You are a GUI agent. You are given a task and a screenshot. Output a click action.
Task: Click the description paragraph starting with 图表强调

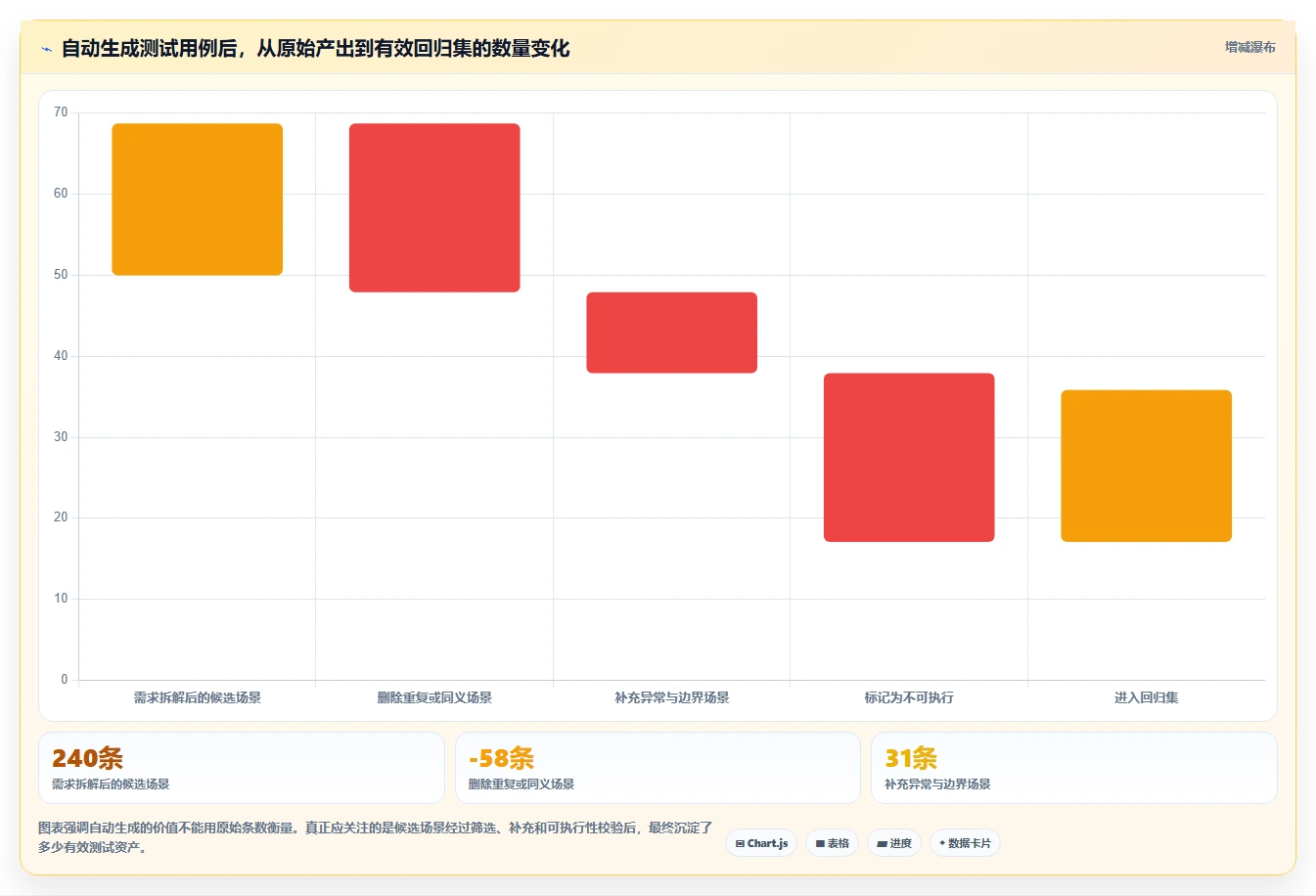point(376,837)
